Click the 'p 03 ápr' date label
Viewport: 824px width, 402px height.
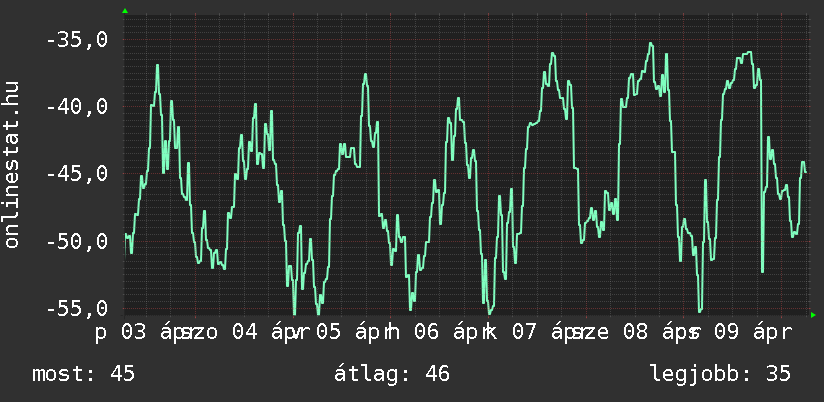(x=138, y=332)
